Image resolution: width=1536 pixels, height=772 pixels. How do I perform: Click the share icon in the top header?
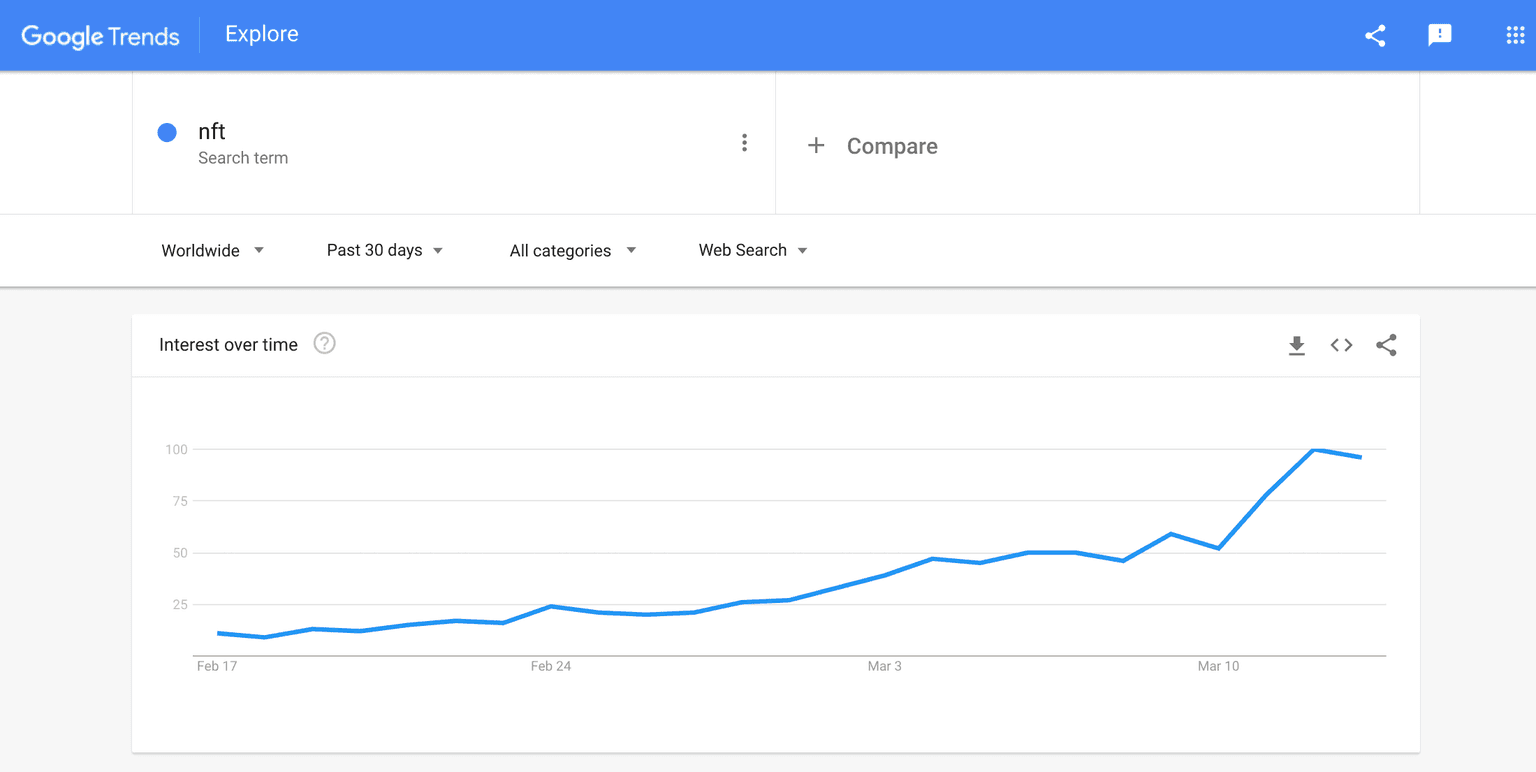[x=1375, y=36]
